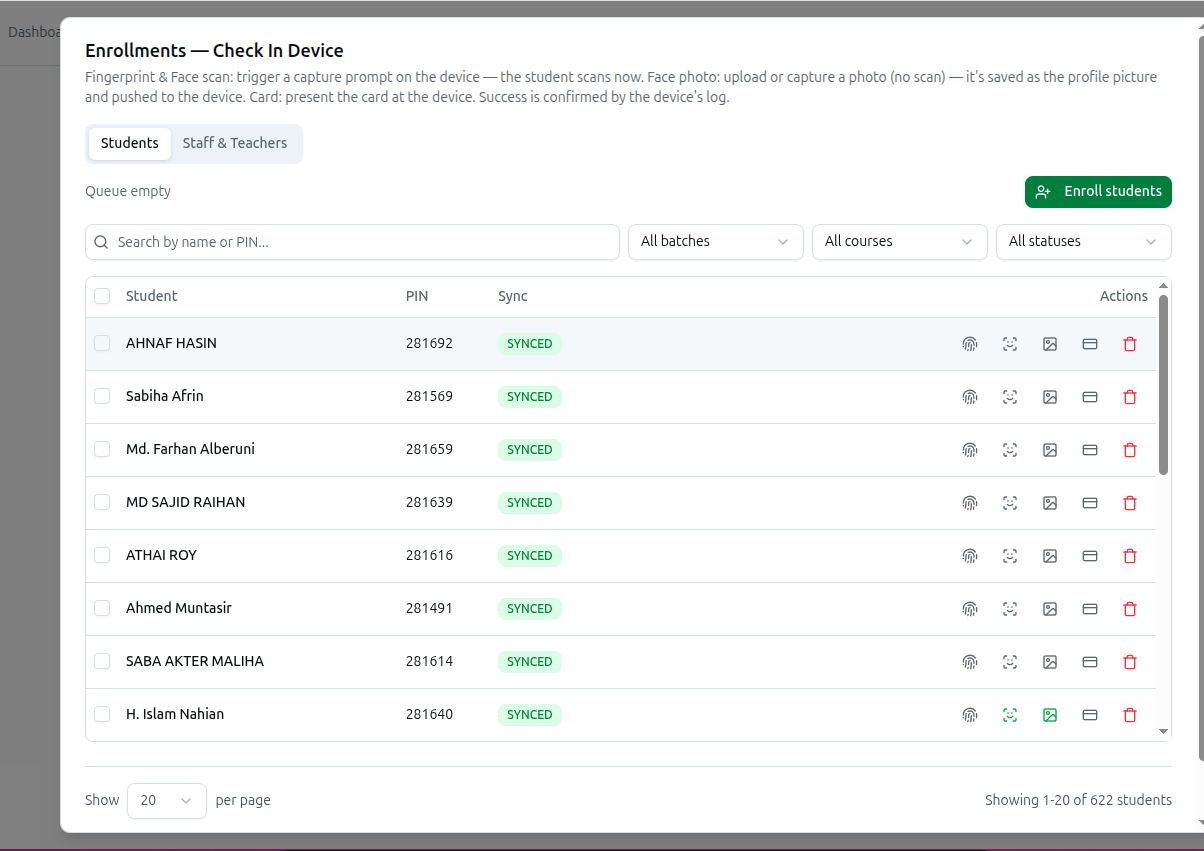The height and width of the screenshot is (851, 1204).
Task: Start face scan for ATHAI ROY
Action: click(x=1010, y=556)
